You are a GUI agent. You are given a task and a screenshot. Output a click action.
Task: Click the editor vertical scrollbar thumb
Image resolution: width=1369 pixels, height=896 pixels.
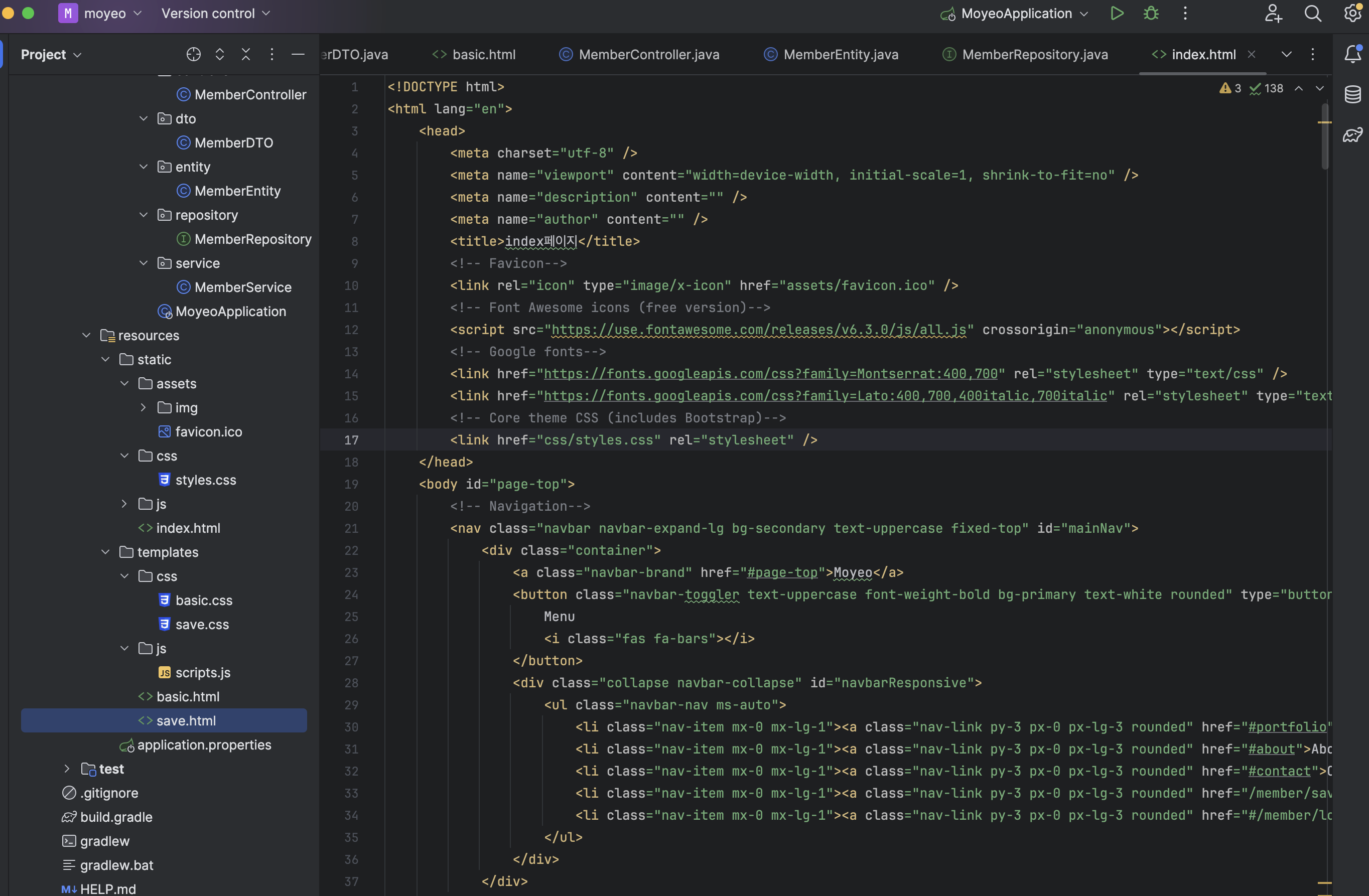[1325, 136]
